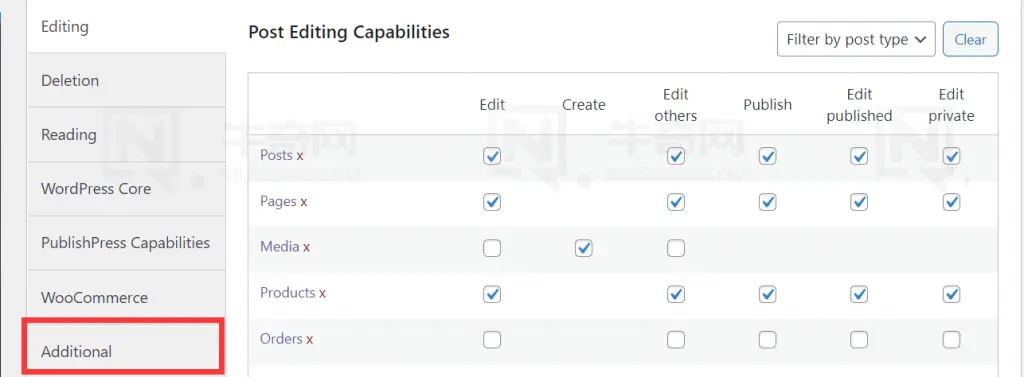
Task: Open the WordPress Core tab
Action: pyautogui.click(x=126, y=188)
